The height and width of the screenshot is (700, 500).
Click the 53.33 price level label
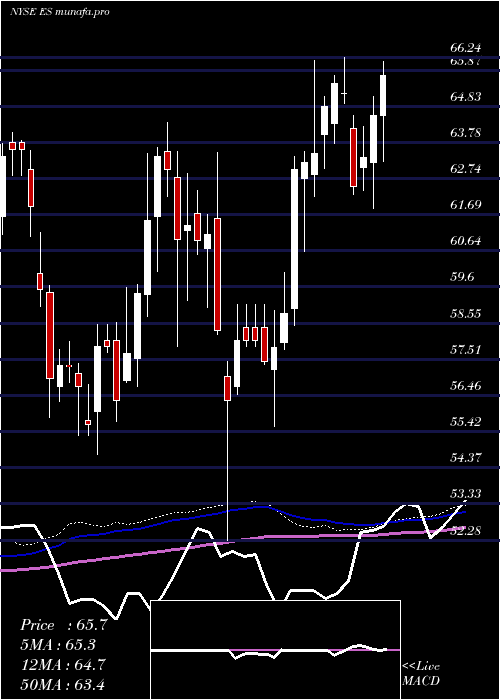click(466, 494)
